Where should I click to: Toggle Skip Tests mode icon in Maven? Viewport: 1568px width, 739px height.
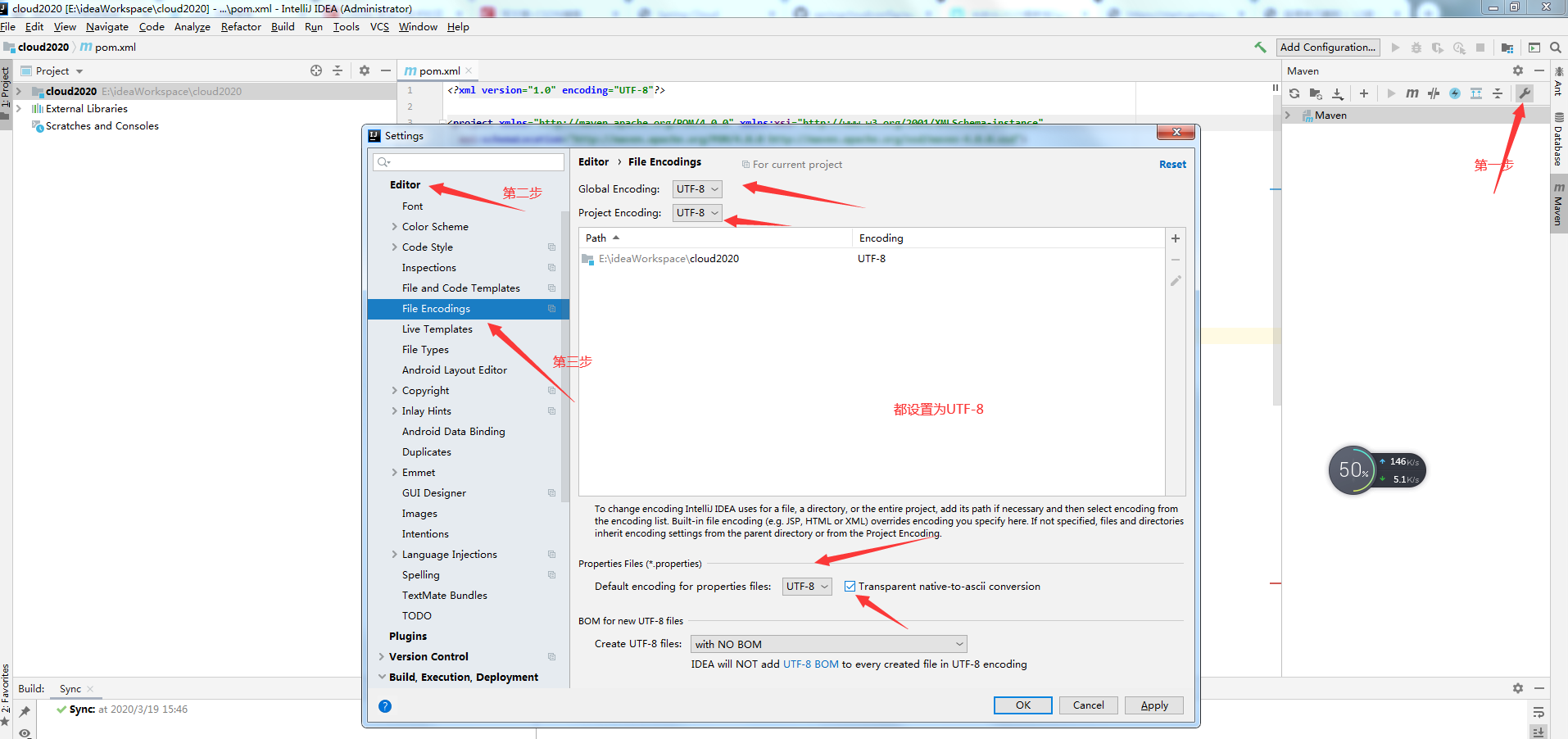(1434, 93)
